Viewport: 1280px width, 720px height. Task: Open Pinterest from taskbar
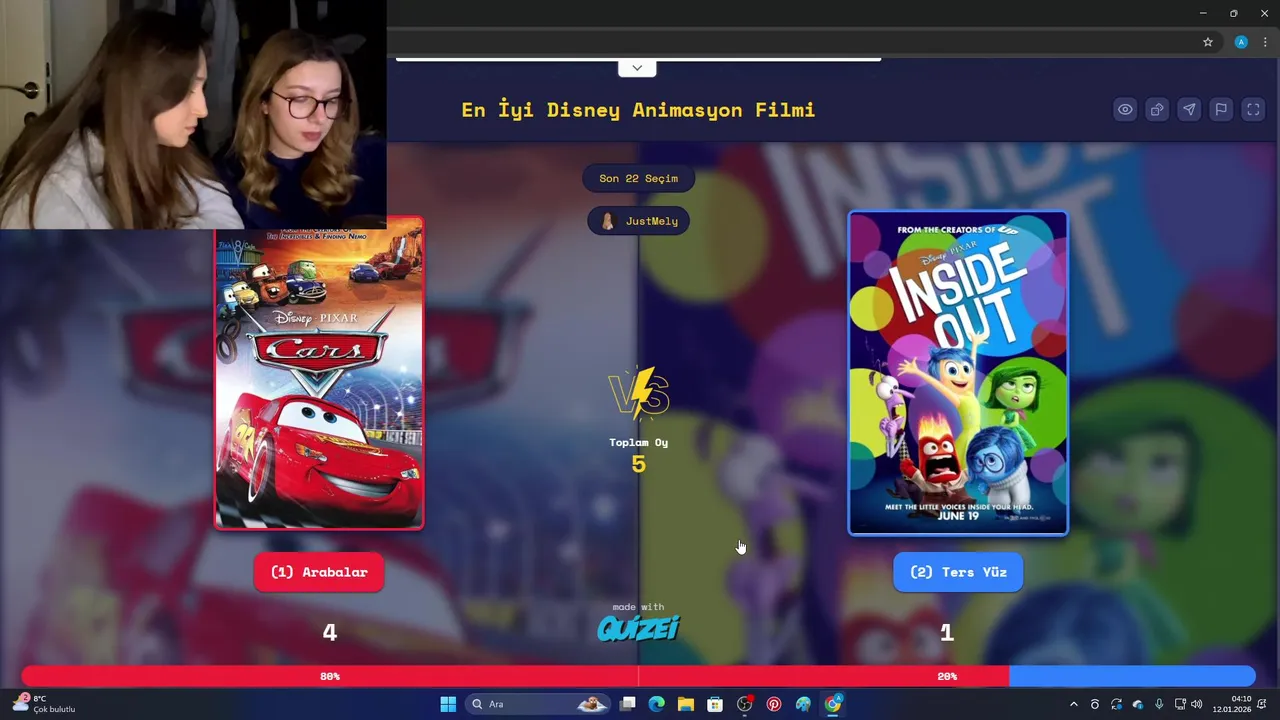(x=774, y=704)
